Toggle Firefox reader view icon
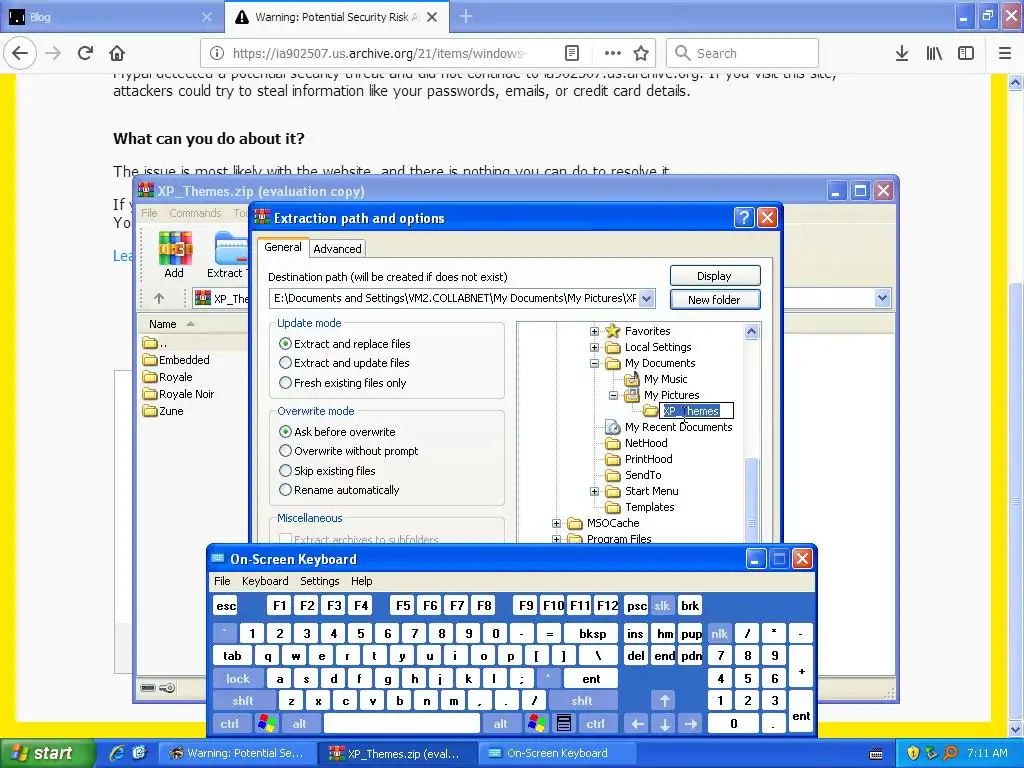The image size is (1024, 768). tap(571, 53)
